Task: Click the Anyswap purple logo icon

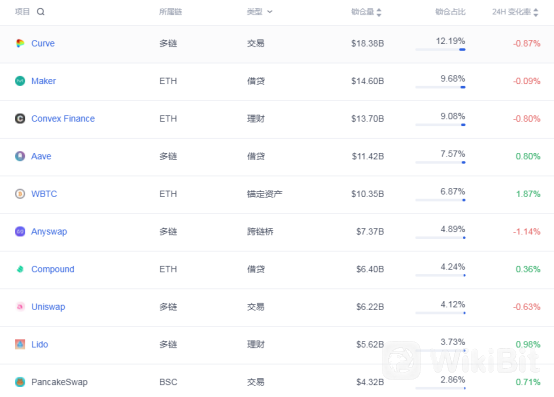Action: [20, 232]
